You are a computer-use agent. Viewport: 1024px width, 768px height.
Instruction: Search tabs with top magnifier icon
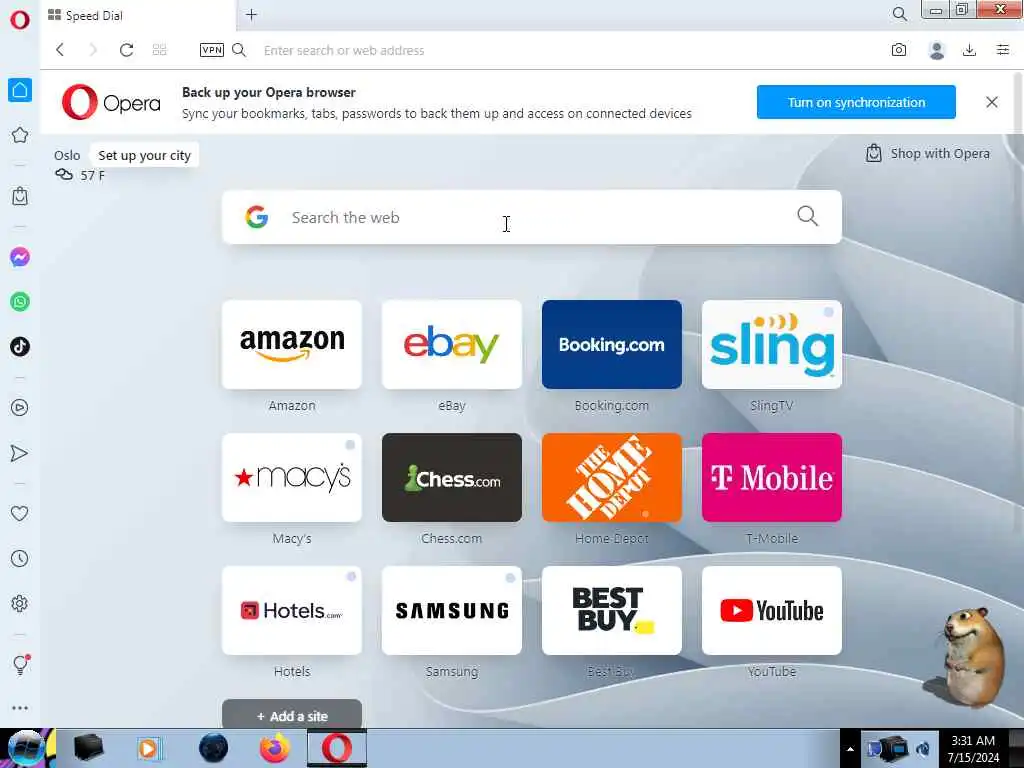tap(899, 14)
